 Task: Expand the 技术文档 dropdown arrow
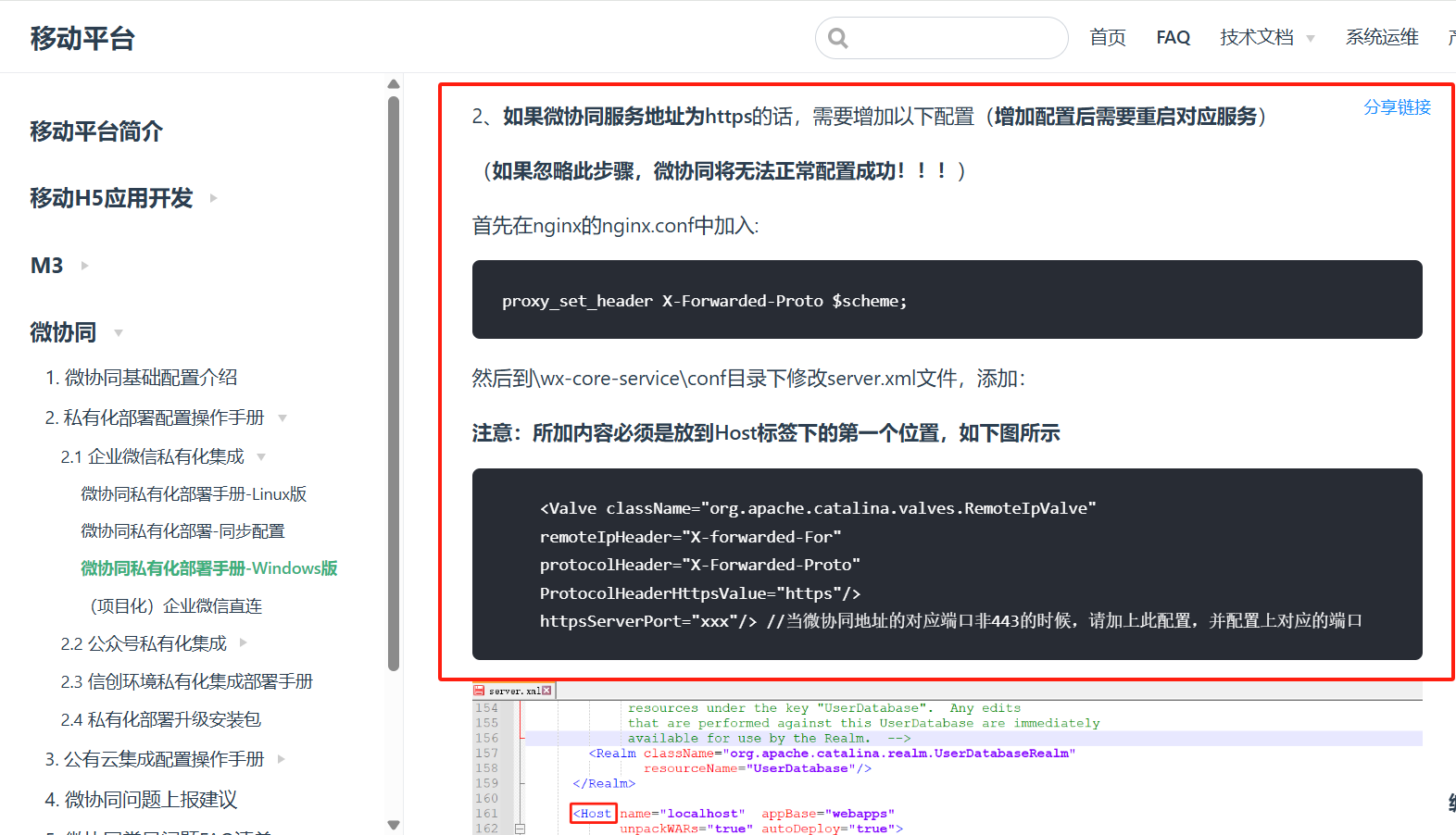click(x=1311, y=39)
